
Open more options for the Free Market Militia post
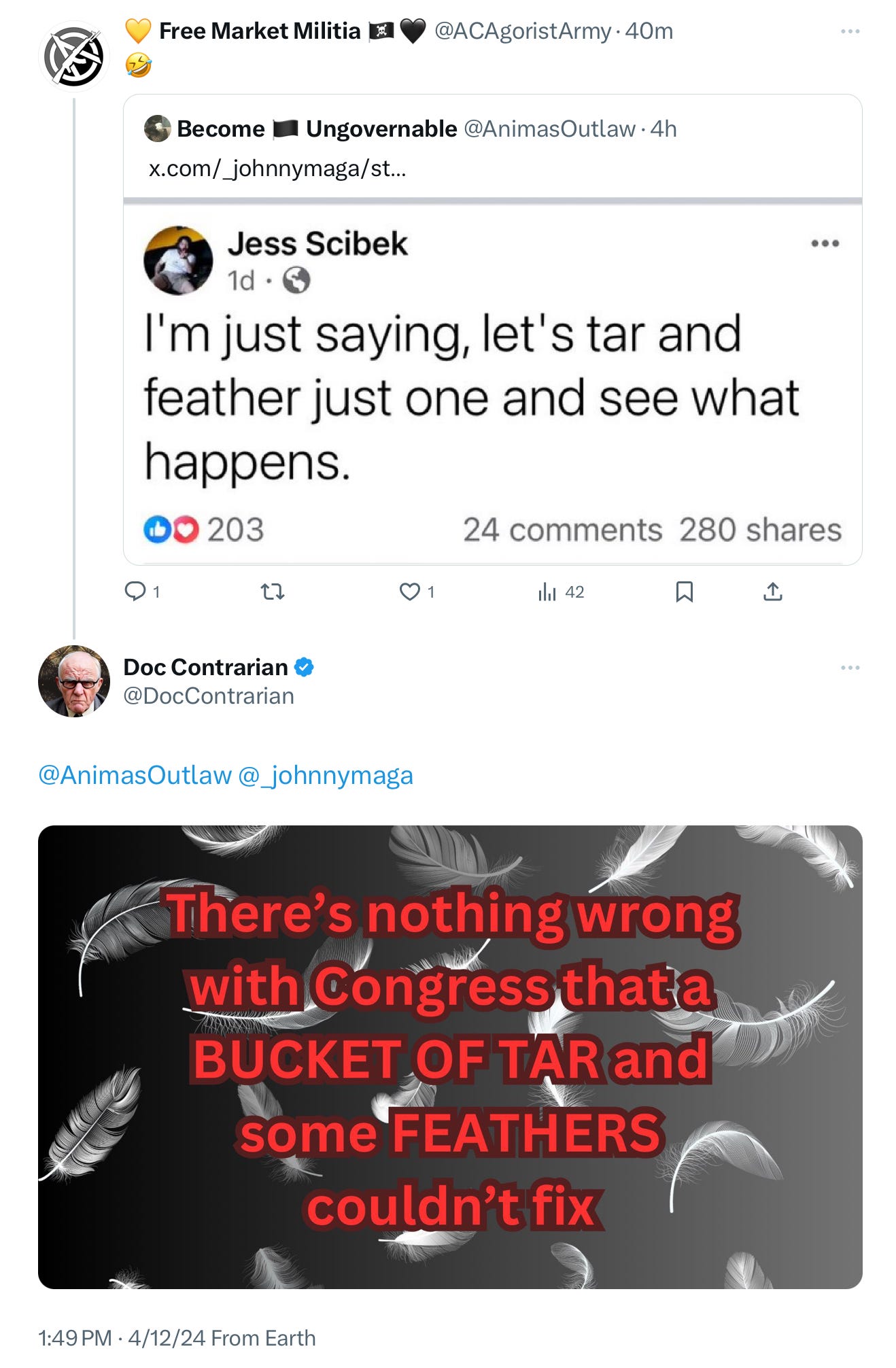[850, 31]
